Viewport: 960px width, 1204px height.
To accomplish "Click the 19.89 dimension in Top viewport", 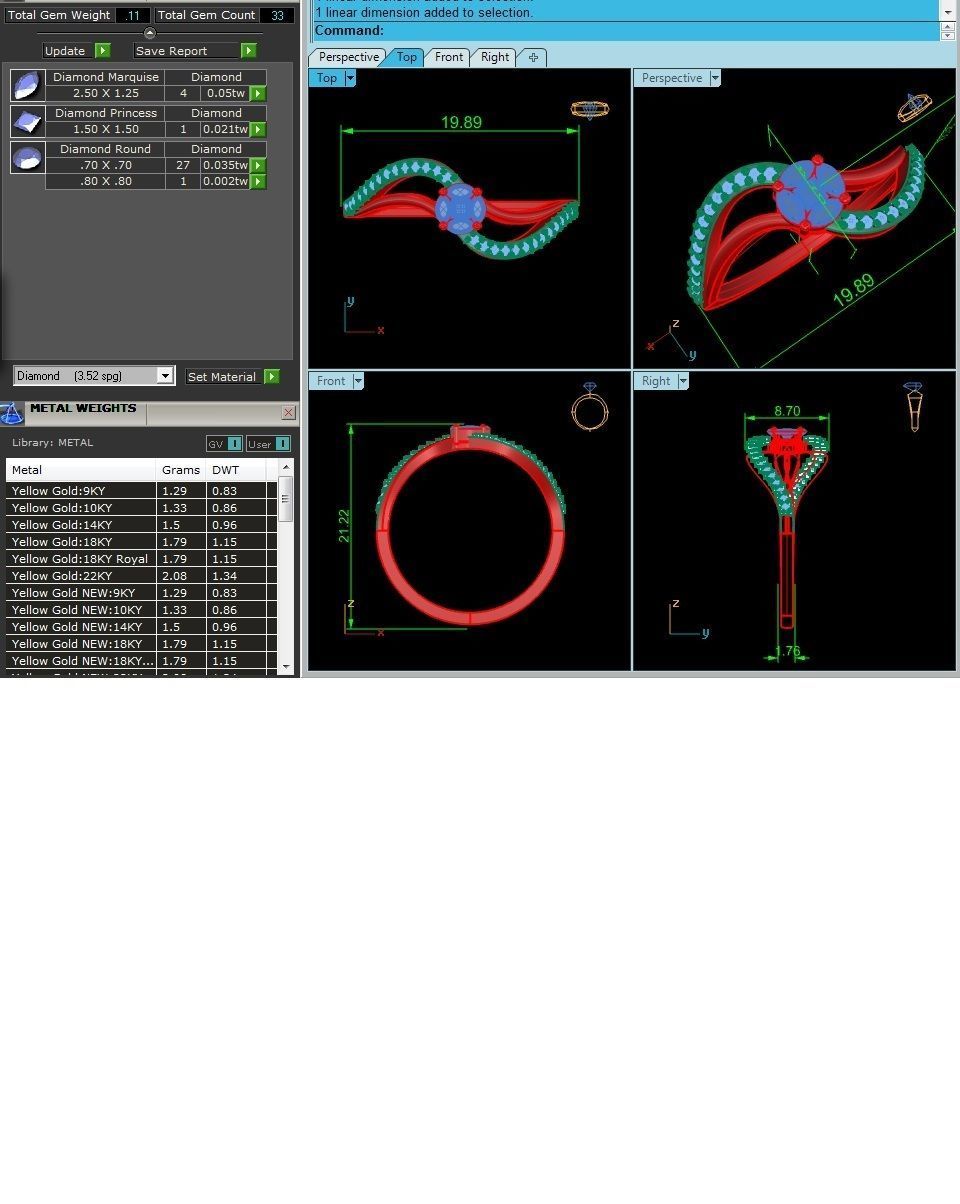I will coord(461,122).
